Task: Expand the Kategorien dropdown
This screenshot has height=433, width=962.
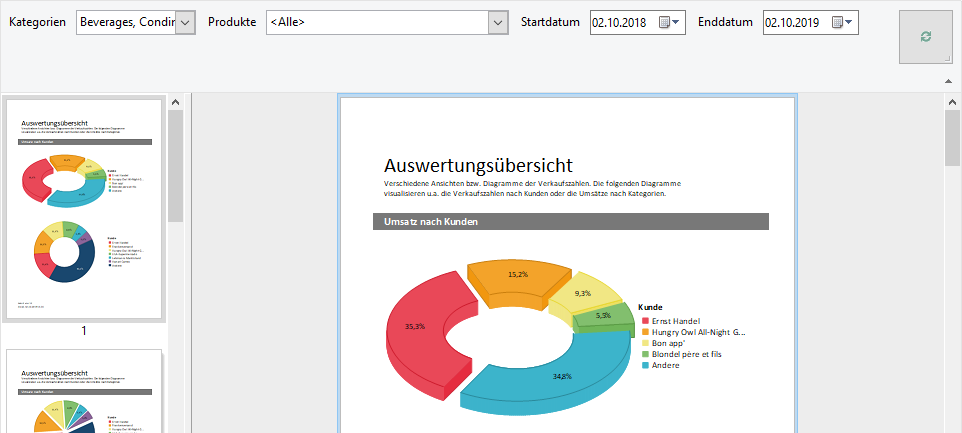Action: click(185, 23)
